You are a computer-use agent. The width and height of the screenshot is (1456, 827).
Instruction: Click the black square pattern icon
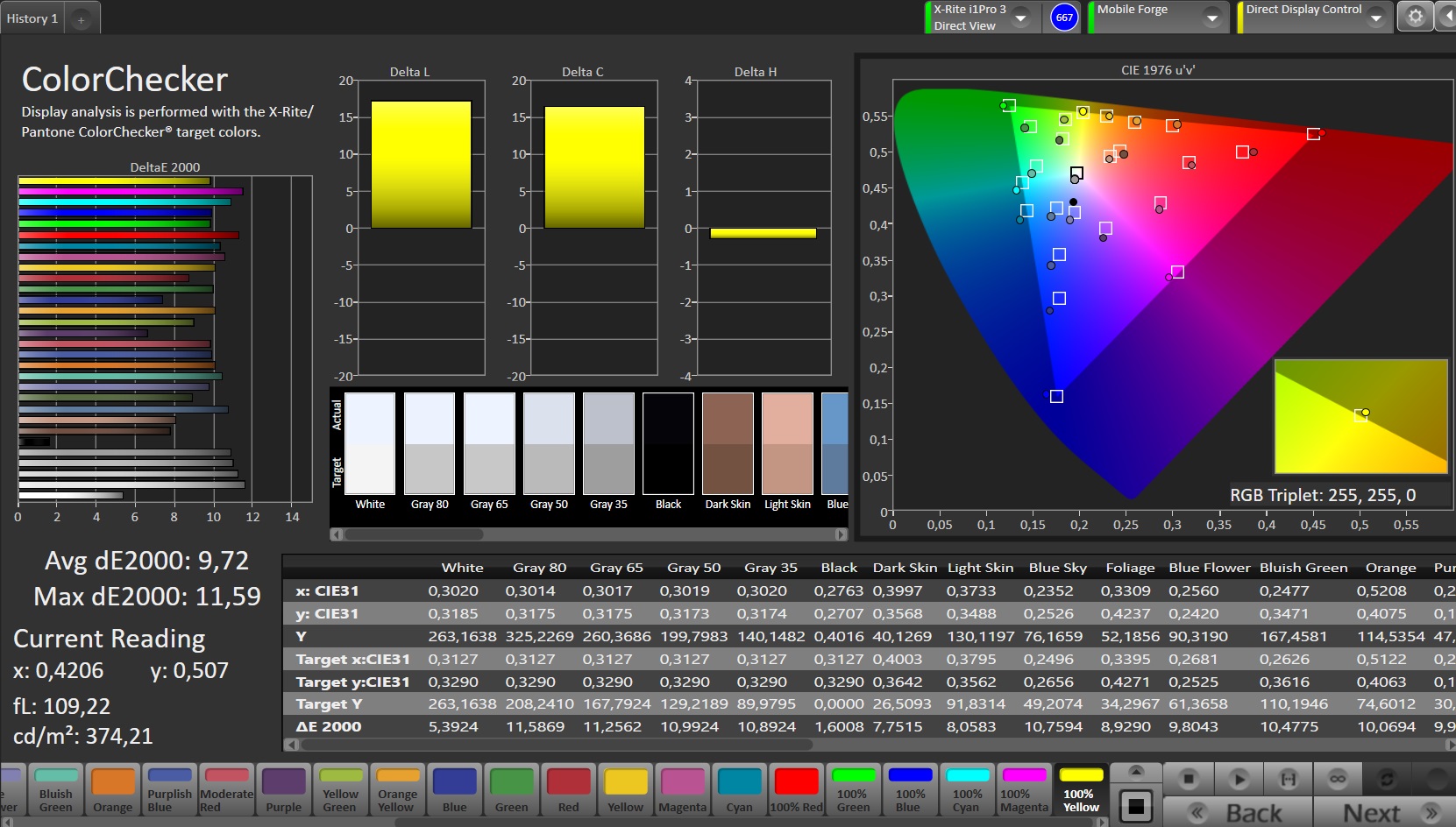(x=1135, y=806)
